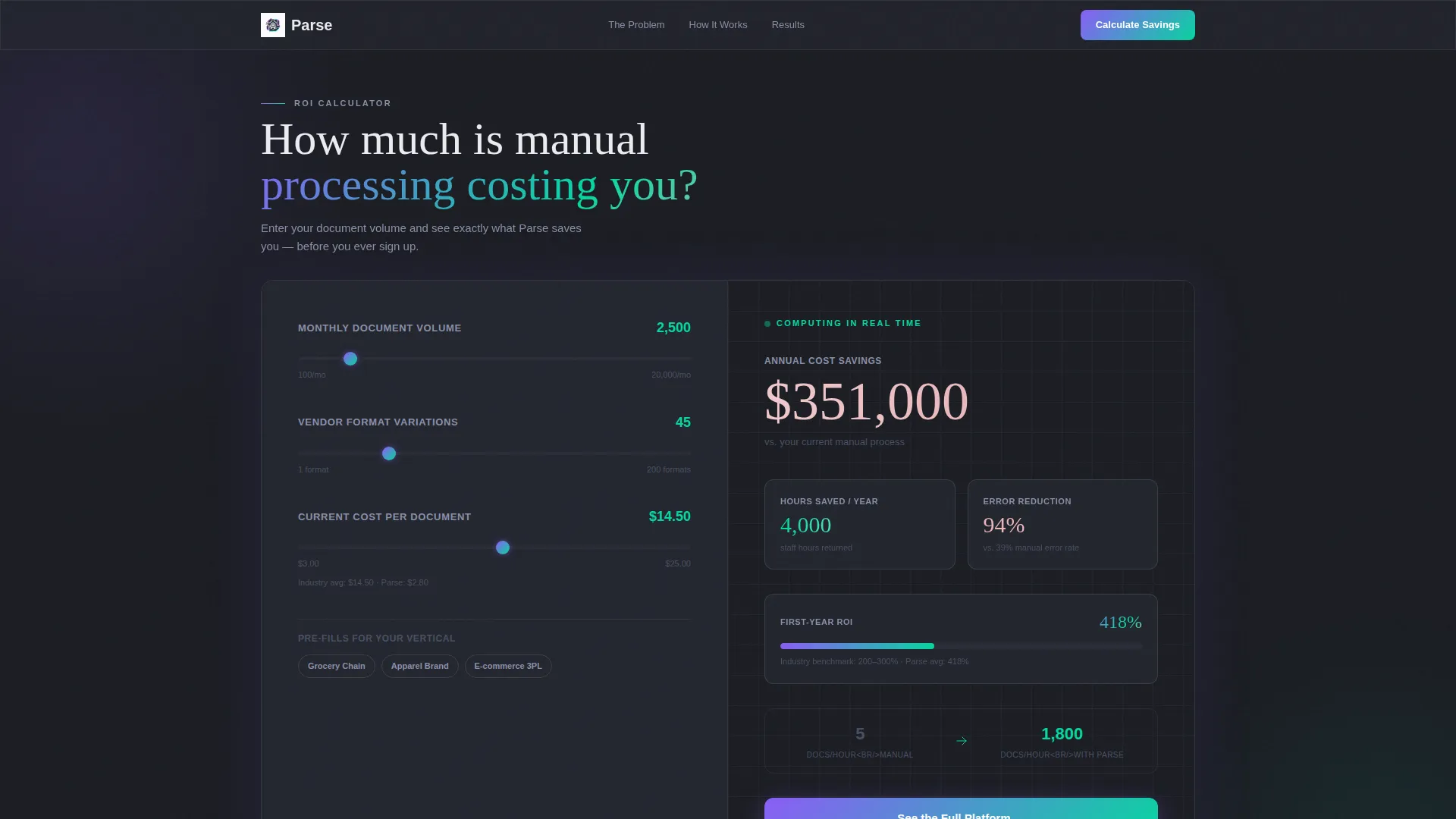
Task: Click the Hours Saved / Year card
Action: pos(860,524)
